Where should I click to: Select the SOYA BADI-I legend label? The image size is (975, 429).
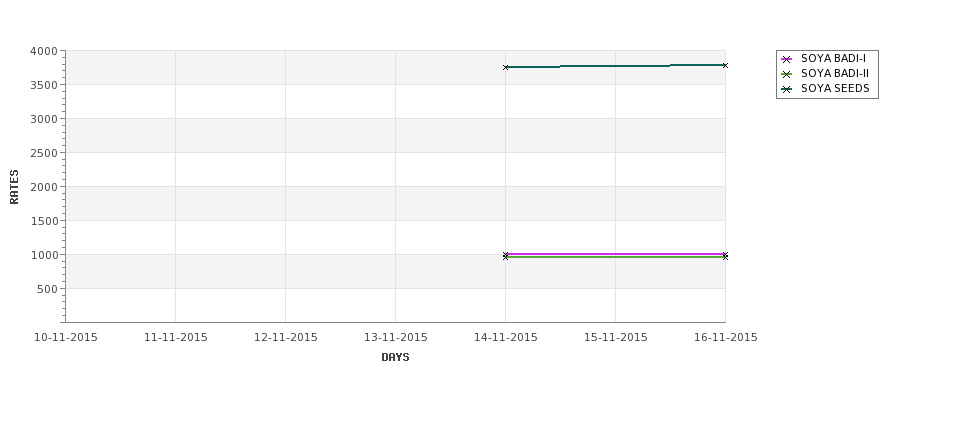pos(833,58)
